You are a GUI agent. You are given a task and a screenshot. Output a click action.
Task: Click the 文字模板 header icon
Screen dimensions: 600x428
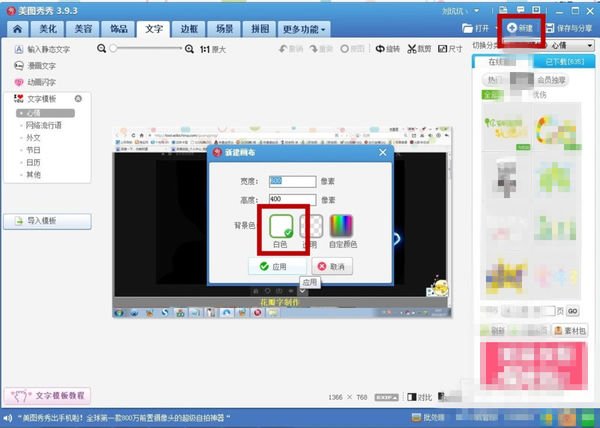coord(18,99)
